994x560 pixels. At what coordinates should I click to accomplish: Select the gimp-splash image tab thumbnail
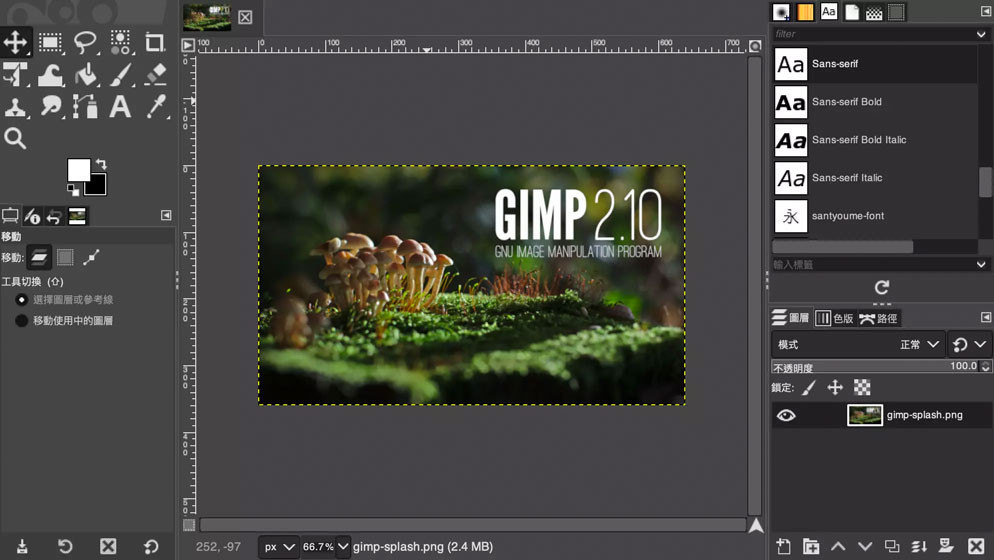tap(207, 17)
